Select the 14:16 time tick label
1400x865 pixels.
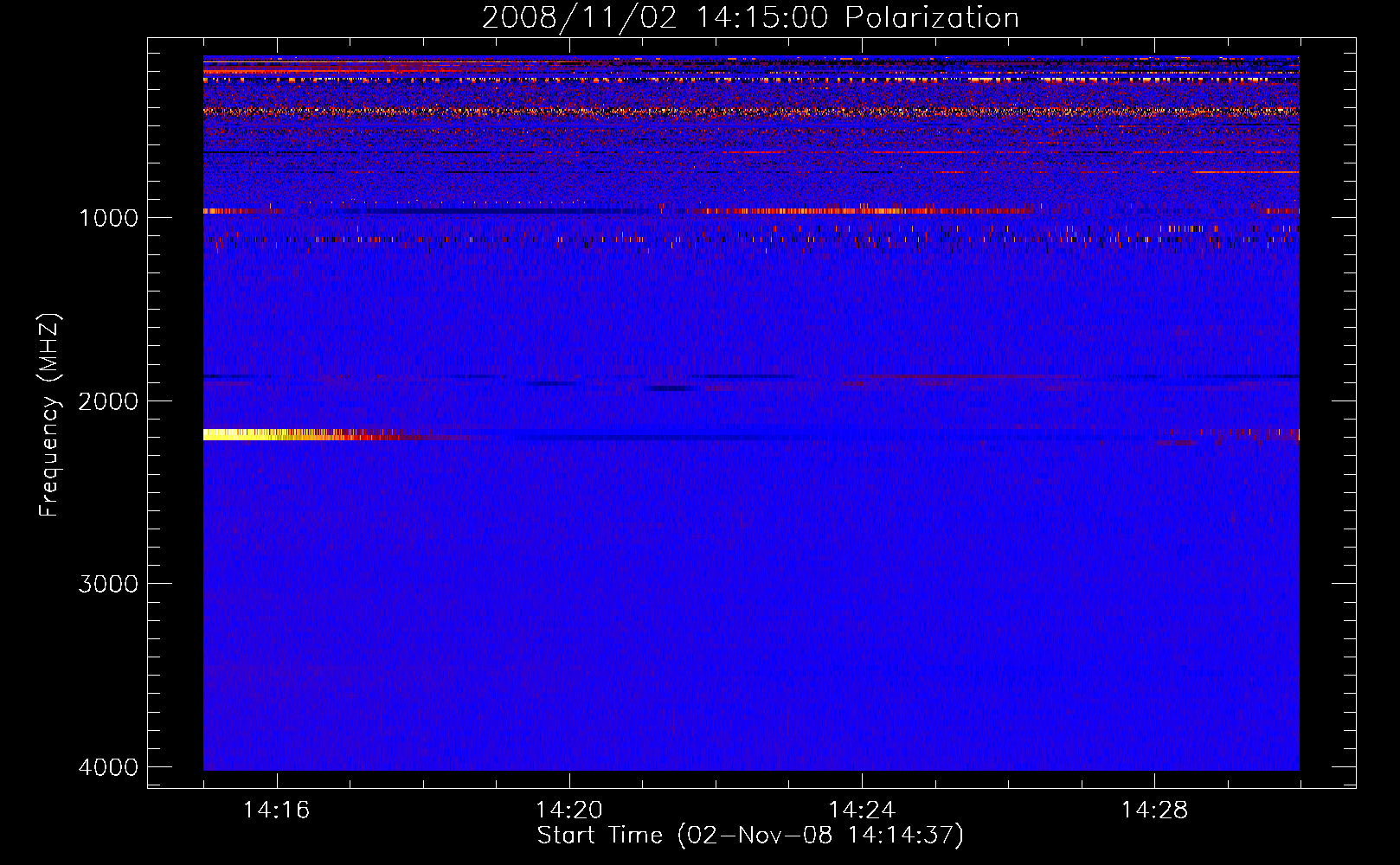pos(276,811)
